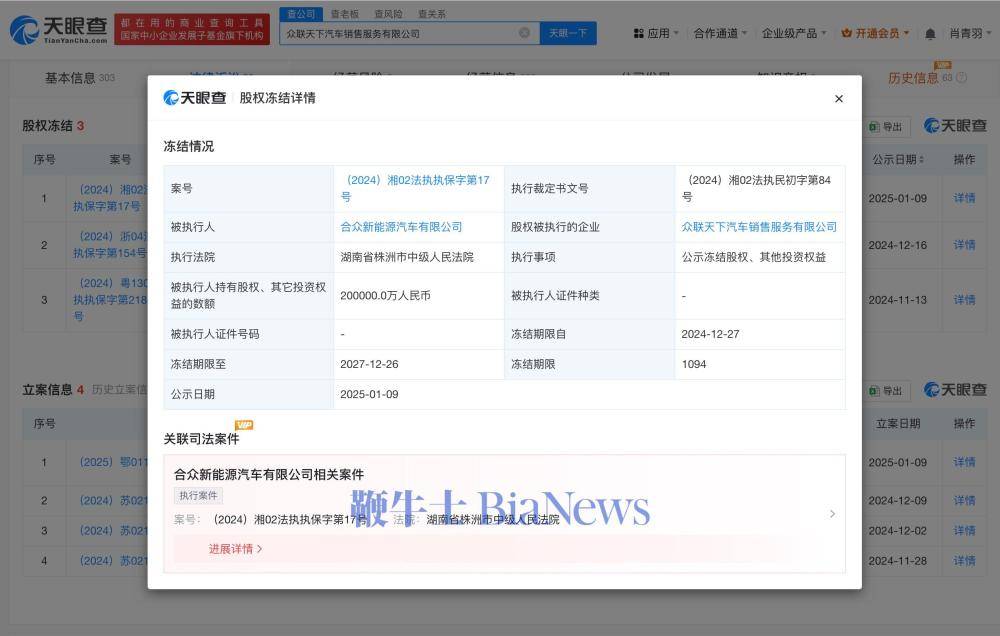Close the 股权冻结详情 dialog
Image resolution: width=1000 pixels, height=636 pixels.
tap(839, 98)
